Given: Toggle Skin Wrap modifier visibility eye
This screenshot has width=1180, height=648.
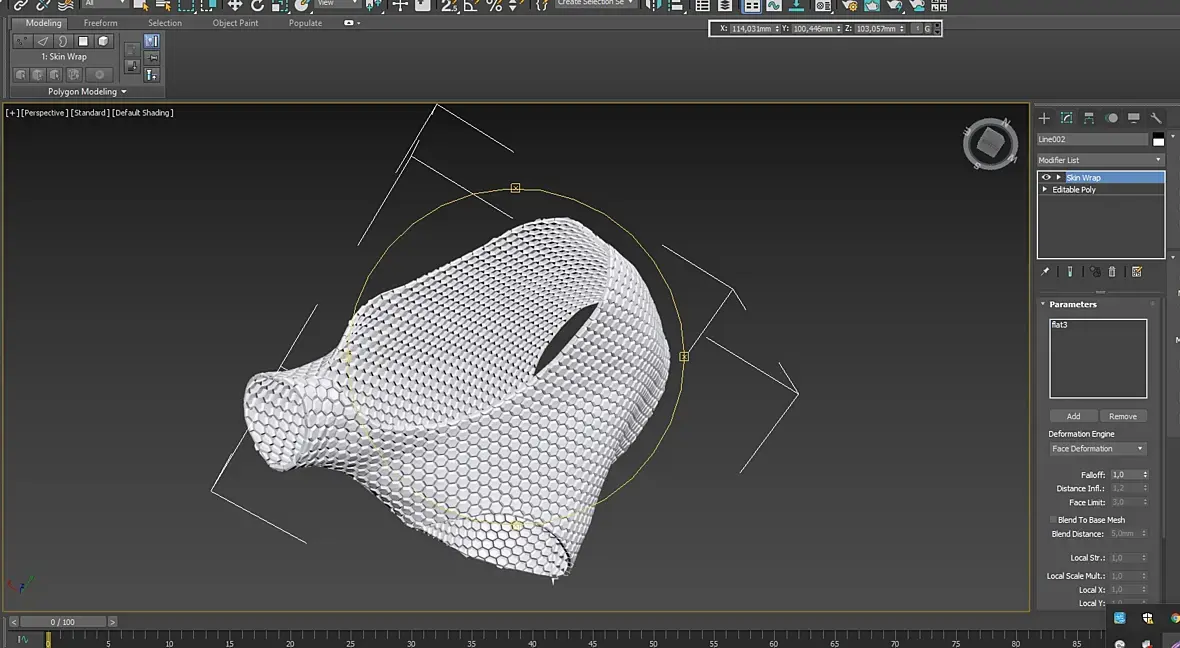Looking at the screenshot, I should 1046,177.
